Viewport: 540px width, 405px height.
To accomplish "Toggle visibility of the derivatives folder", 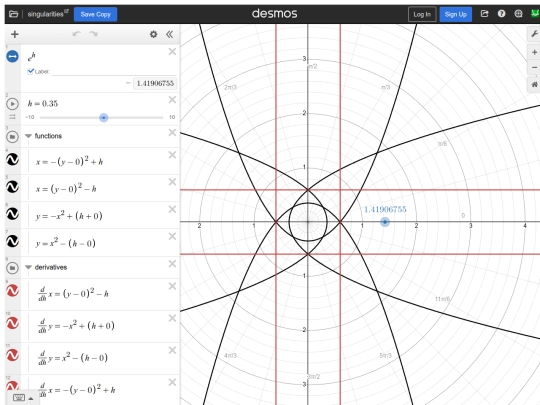I will click(12, 268).
